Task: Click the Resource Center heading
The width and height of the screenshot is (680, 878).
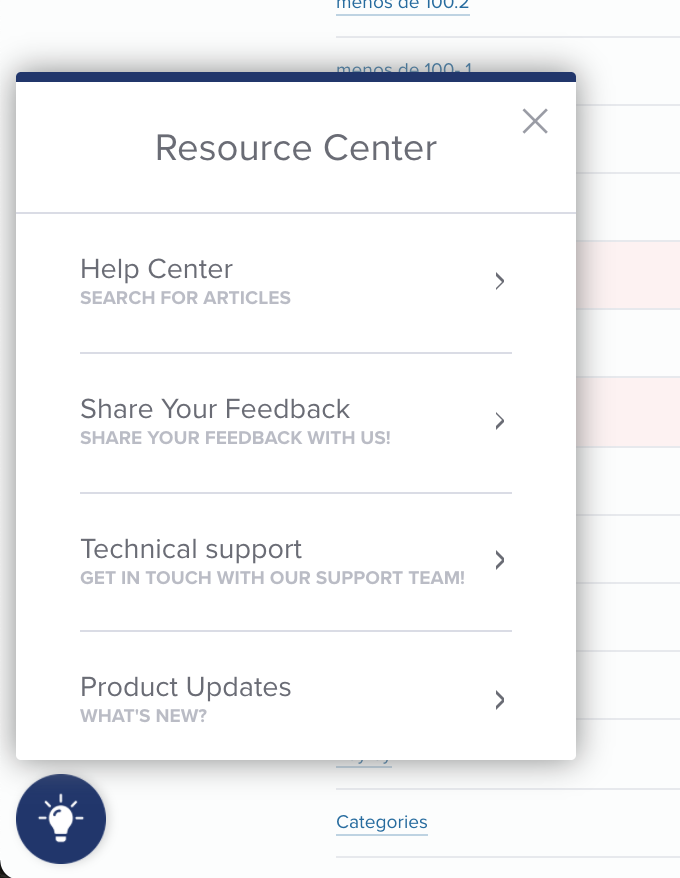Action: [x=296, y=148]
